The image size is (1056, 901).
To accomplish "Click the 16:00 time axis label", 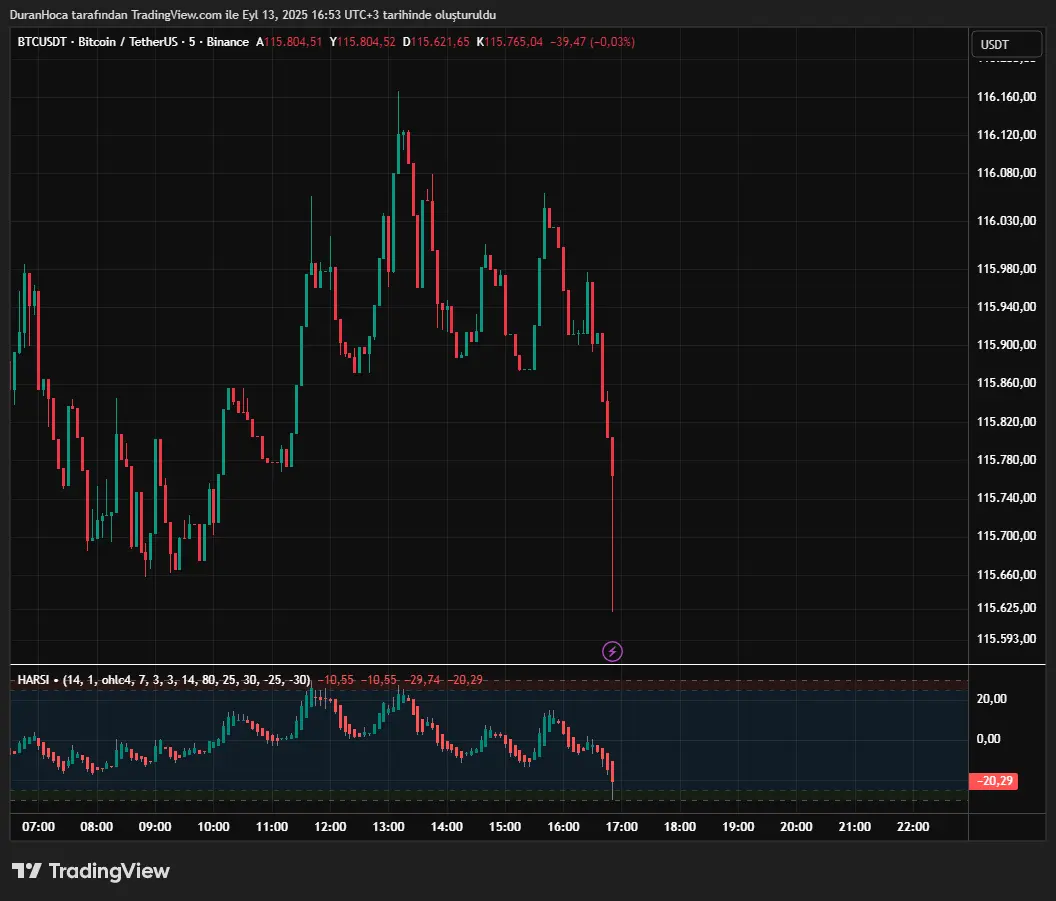I will pyautogui.click(x=563, y=826).
